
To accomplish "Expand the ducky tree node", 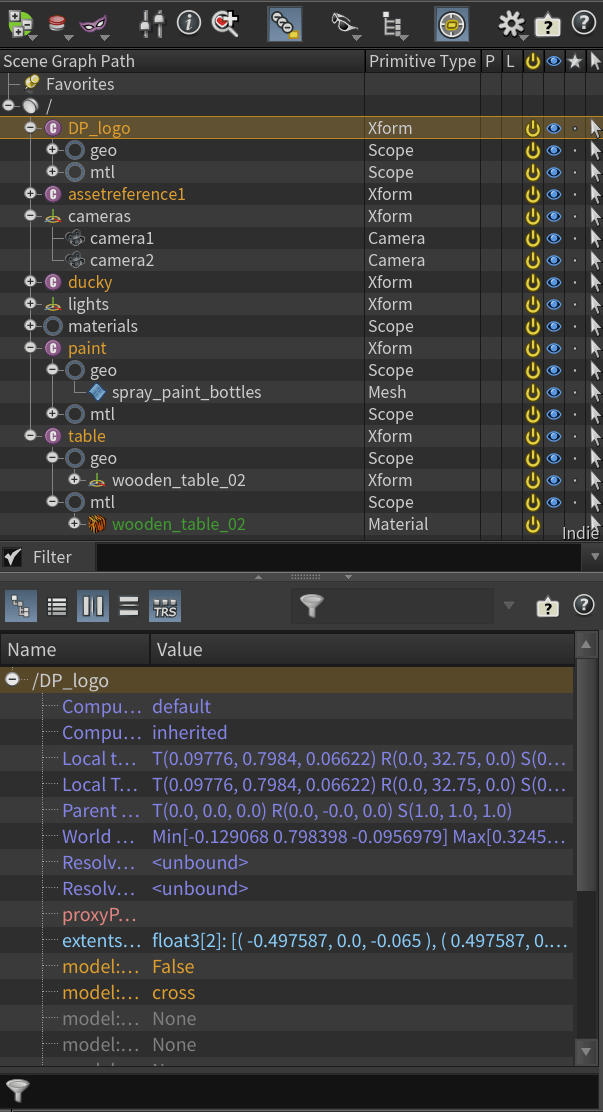I will [x=31, y=283].
